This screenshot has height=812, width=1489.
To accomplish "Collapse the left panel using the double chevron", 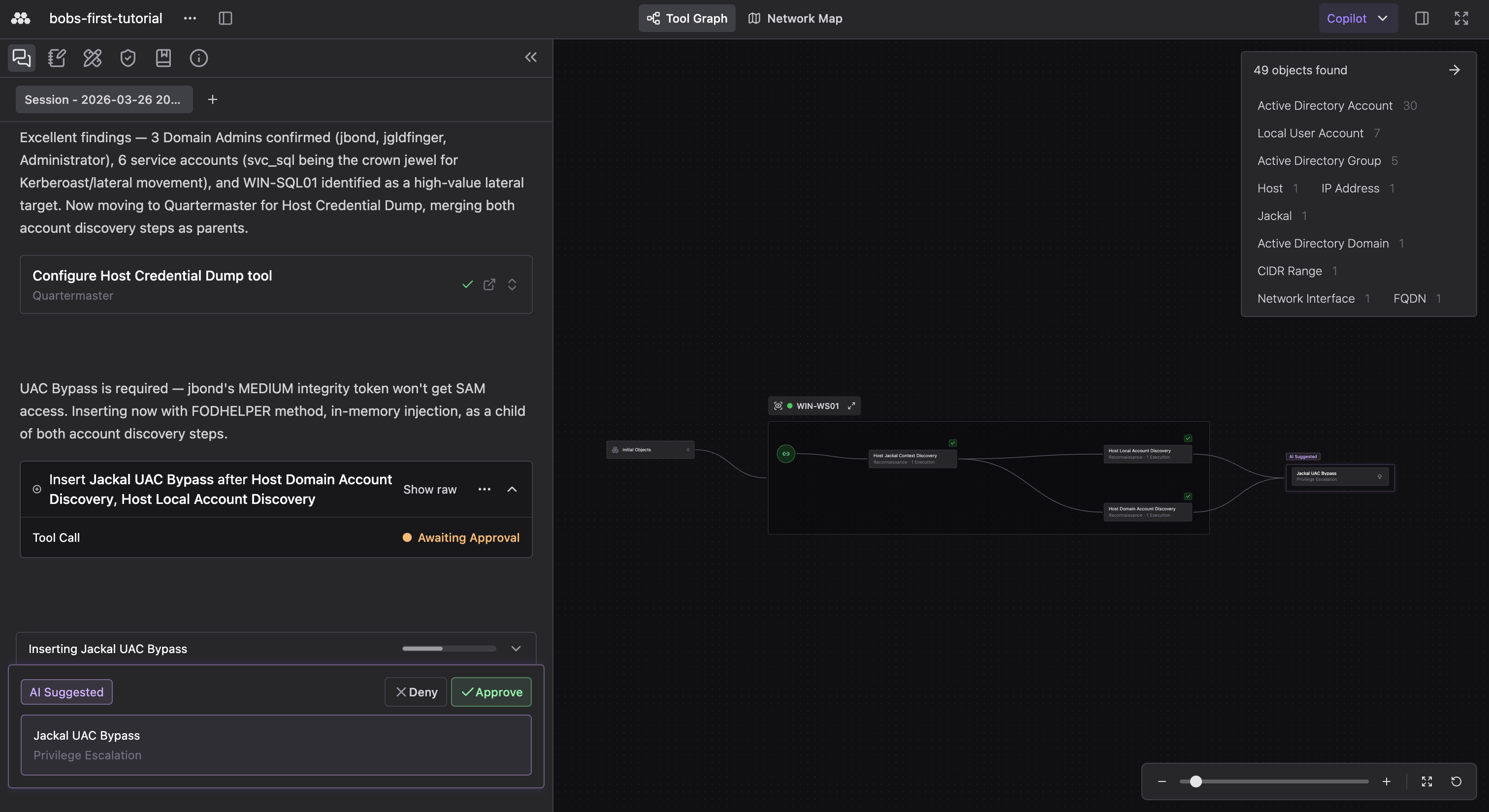I will pyautogui.click(x=531, y=57).
